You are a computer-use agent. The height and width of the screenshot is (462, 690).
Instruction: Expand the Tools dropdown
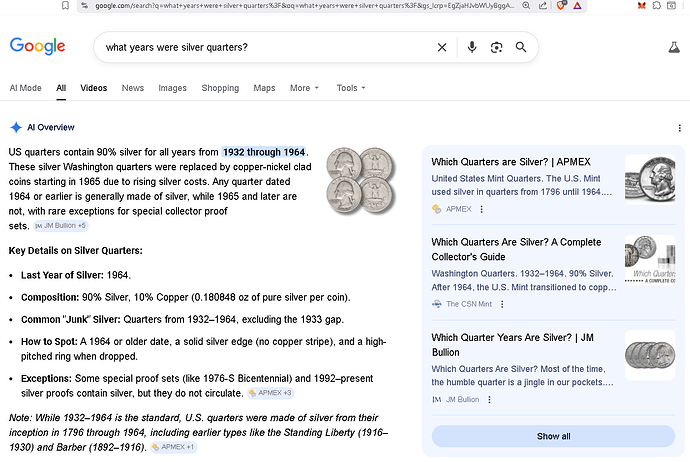coord(352,88)
